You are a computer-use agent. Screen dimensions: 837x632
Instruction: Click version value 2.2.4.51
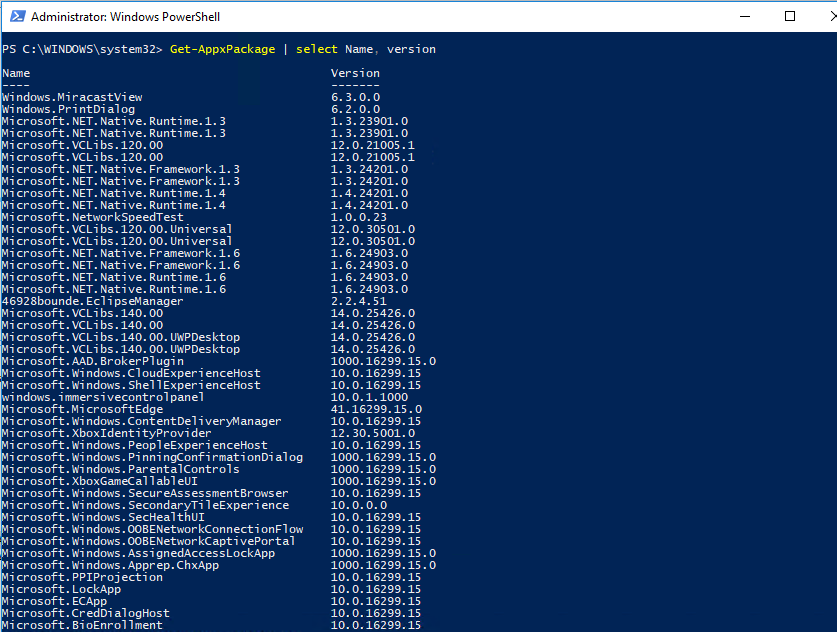[359, 301]
